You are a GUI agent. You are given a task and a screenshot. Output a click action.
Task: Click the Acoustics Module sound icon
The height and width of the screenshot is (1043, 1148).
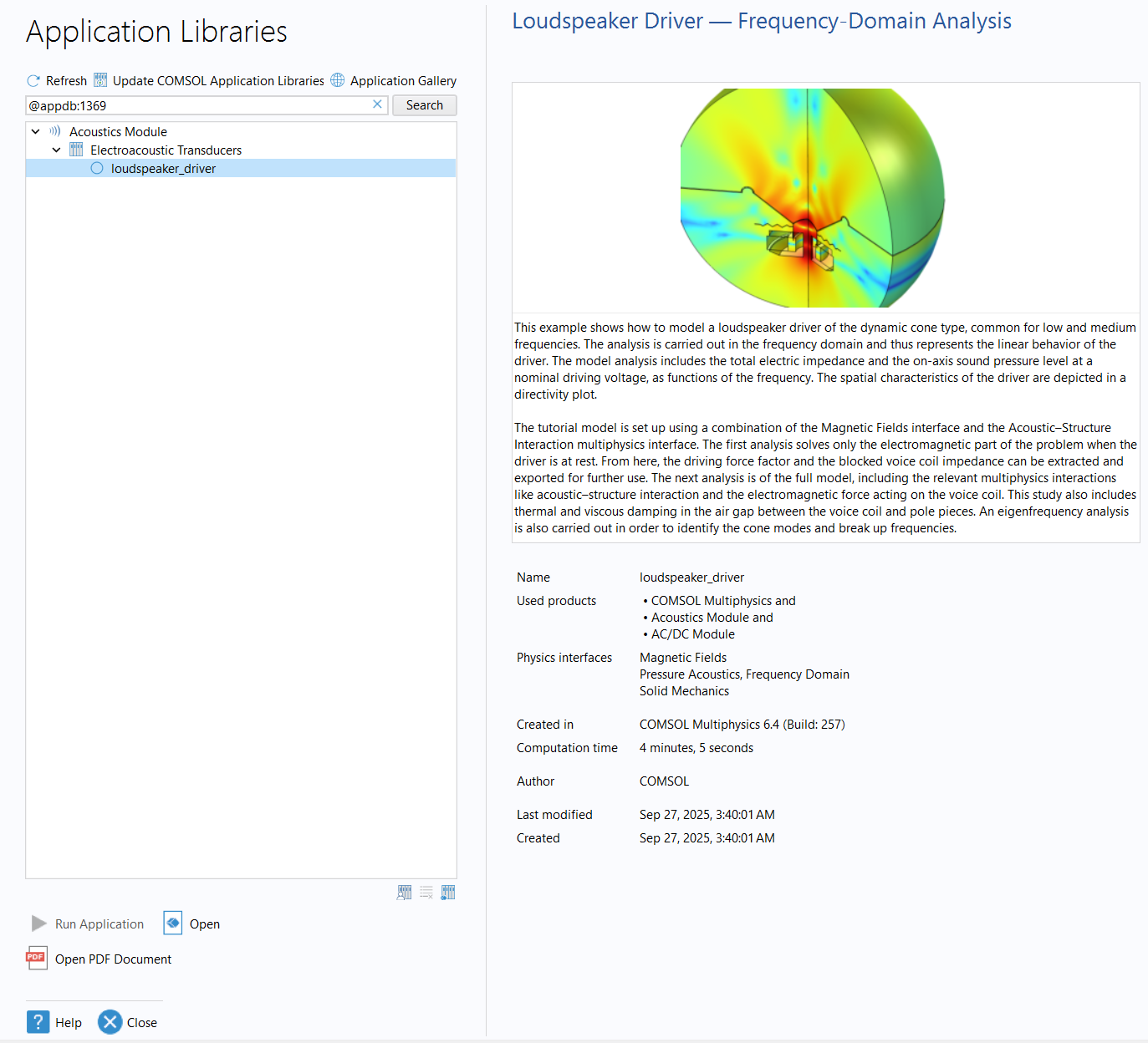55,131
